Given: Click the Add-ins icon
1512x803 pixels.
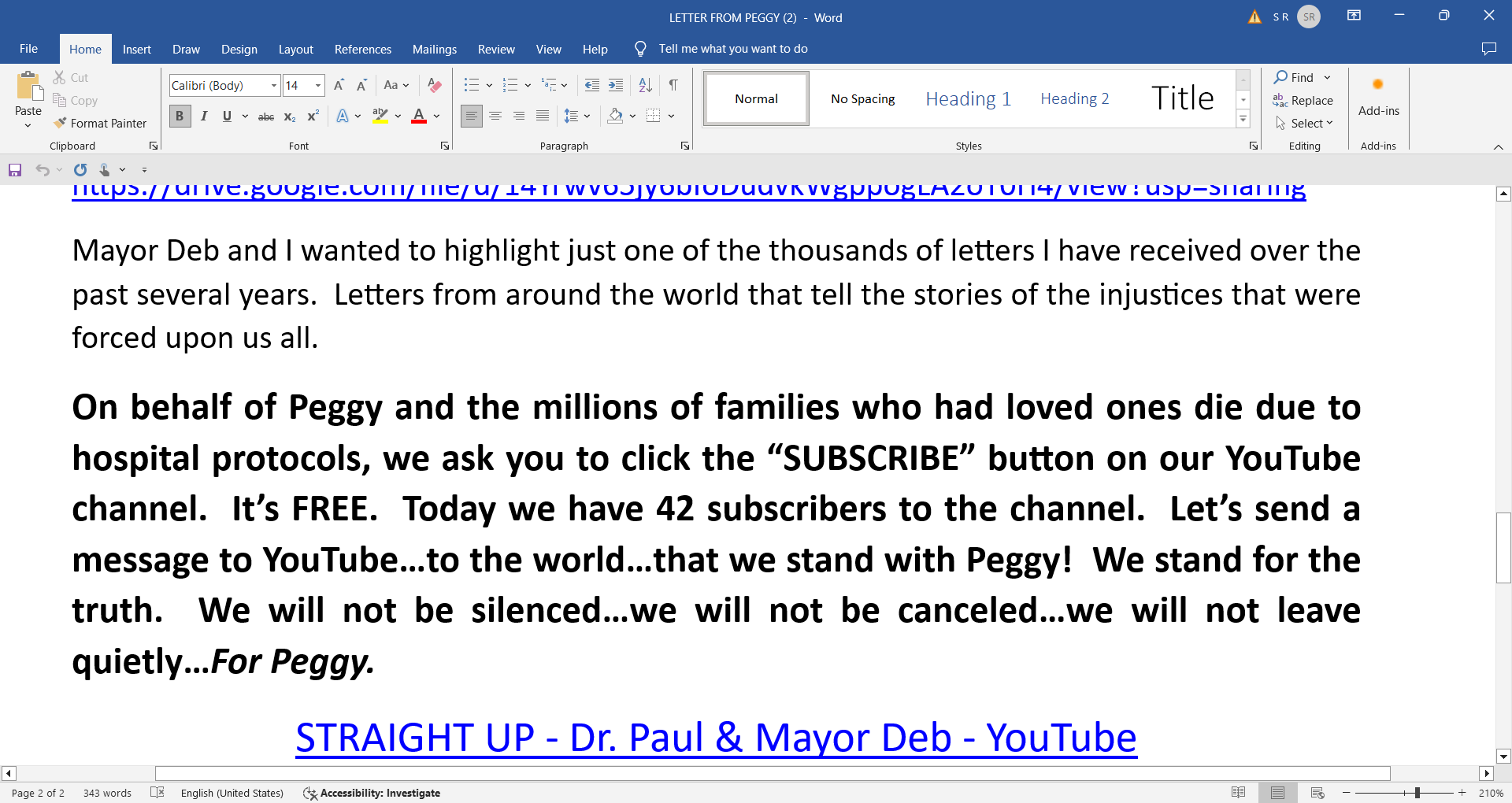Looking at the screenshot, I should pos(1378,84).
